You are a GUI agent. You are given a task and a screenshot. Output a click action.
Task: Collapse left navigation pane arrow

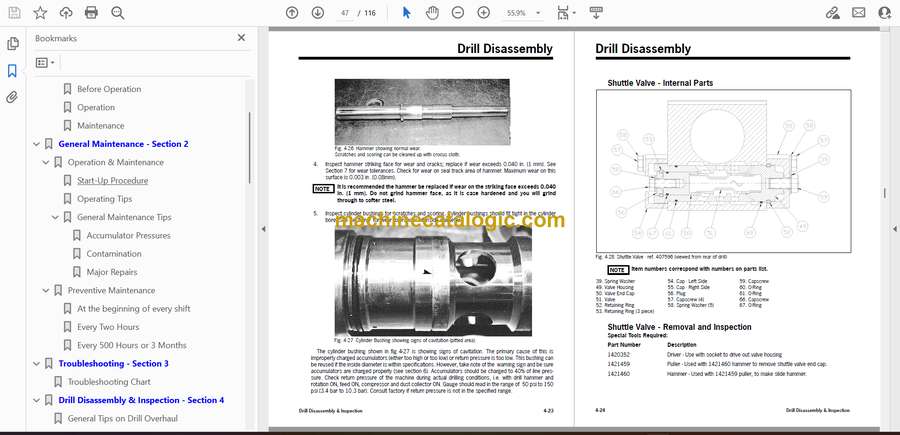[x=263, y=229]
